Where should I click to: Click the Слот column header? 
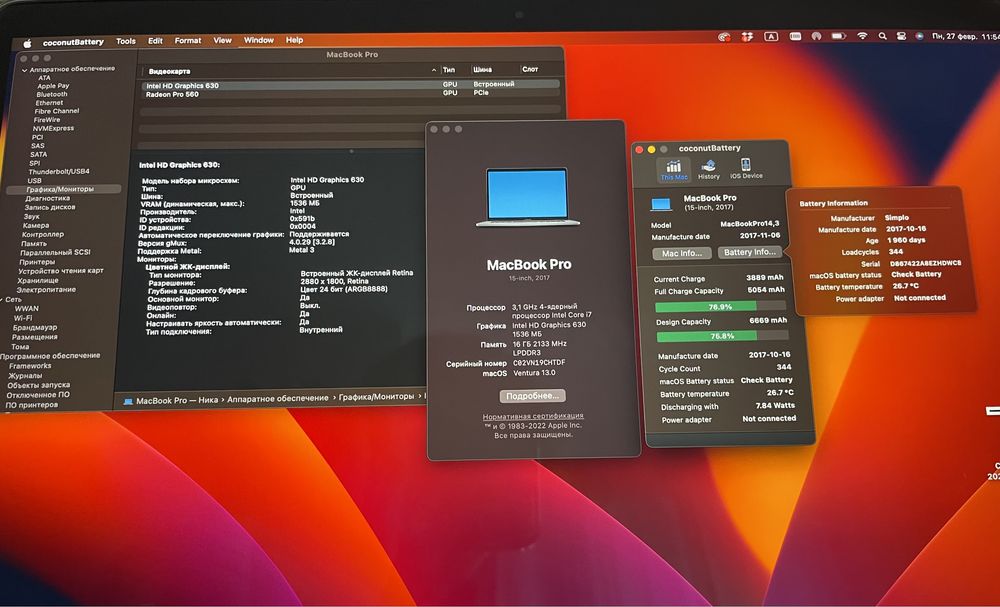point(530,69)
